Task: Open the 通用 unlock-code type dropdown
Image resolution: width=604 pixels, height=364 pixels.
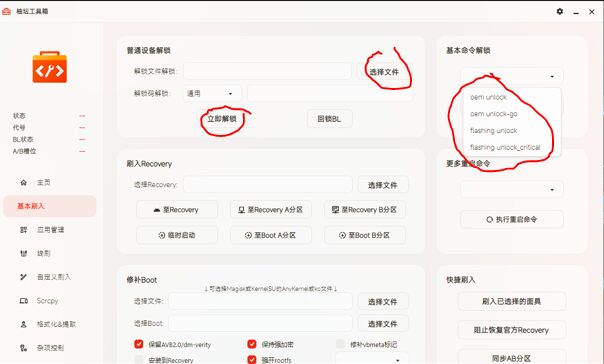Action: (x=212, y=94)
